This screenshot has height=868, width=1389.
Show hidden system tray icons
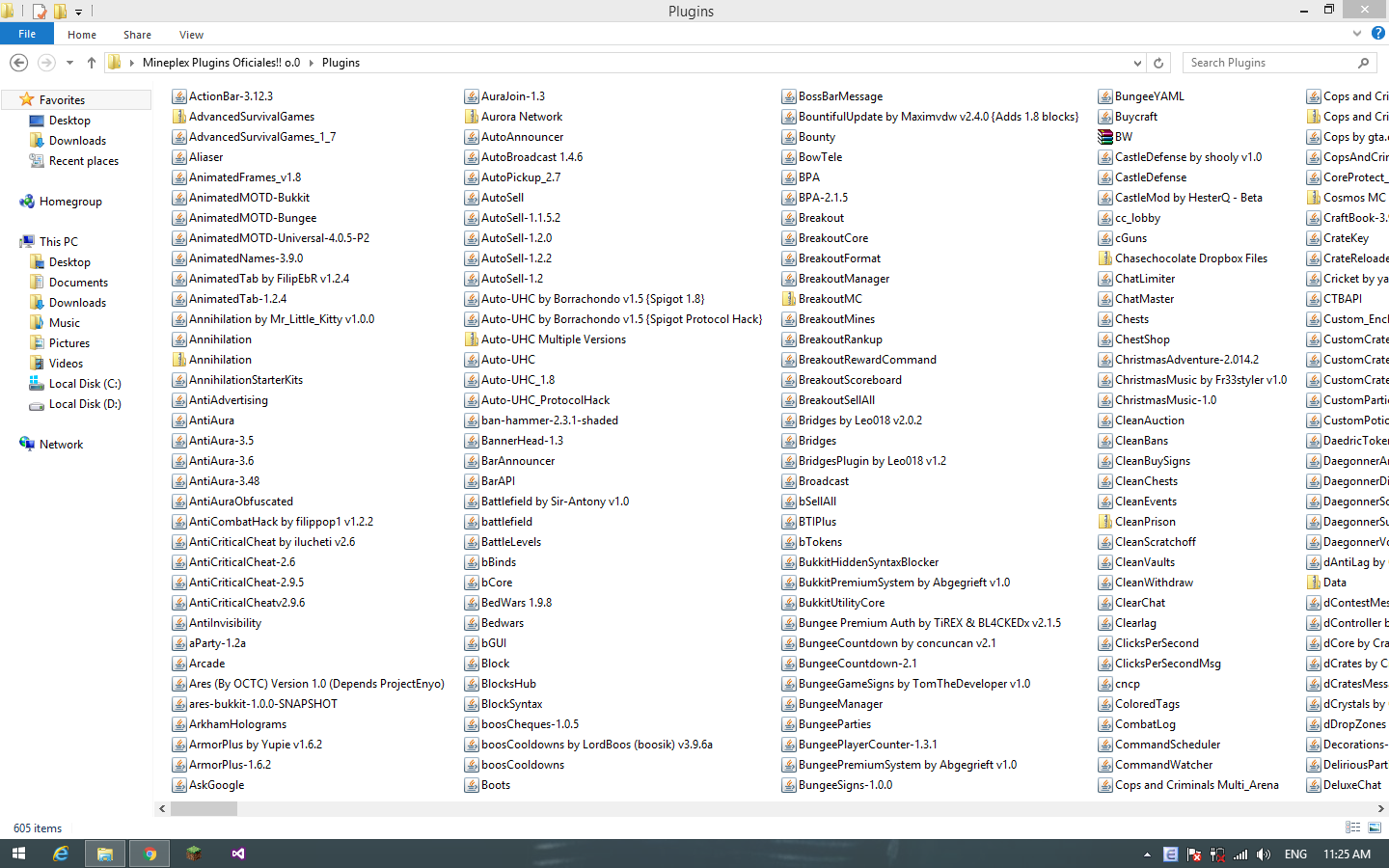point(1147,854)
